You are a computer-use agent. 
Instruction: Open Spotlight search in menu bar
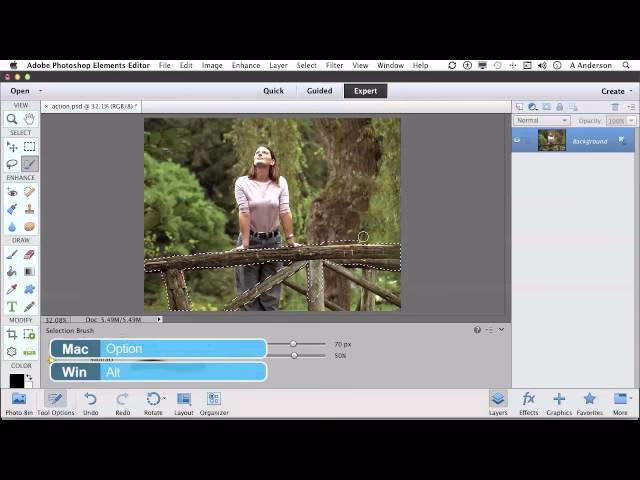click(x=626, y=65)
